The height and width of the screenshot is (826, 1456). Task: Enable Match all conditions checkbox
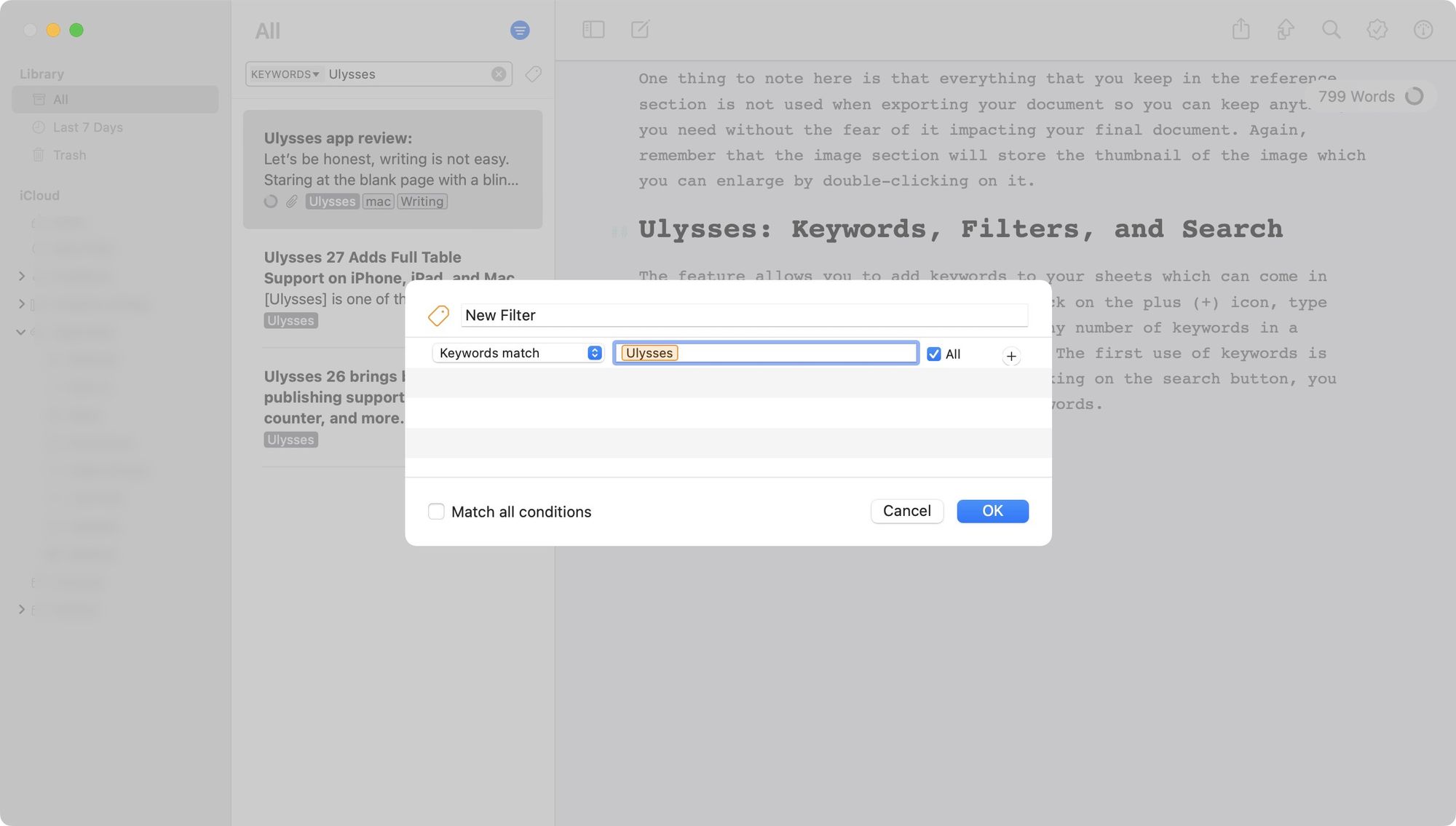pyautogui.click(x=436, y=512)
